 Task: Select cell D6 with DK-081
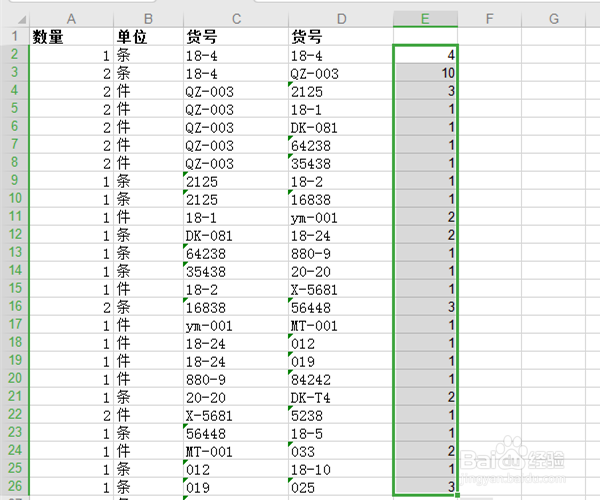click(341, 127)
